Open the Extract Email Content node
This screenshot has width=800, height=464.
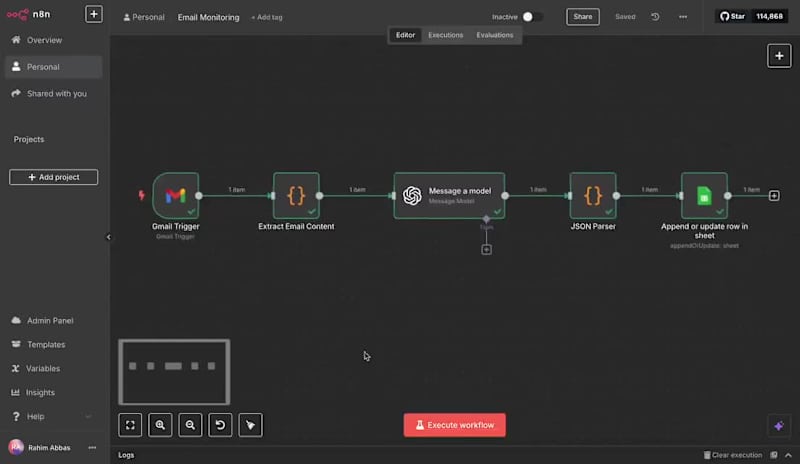coord(296,196)
